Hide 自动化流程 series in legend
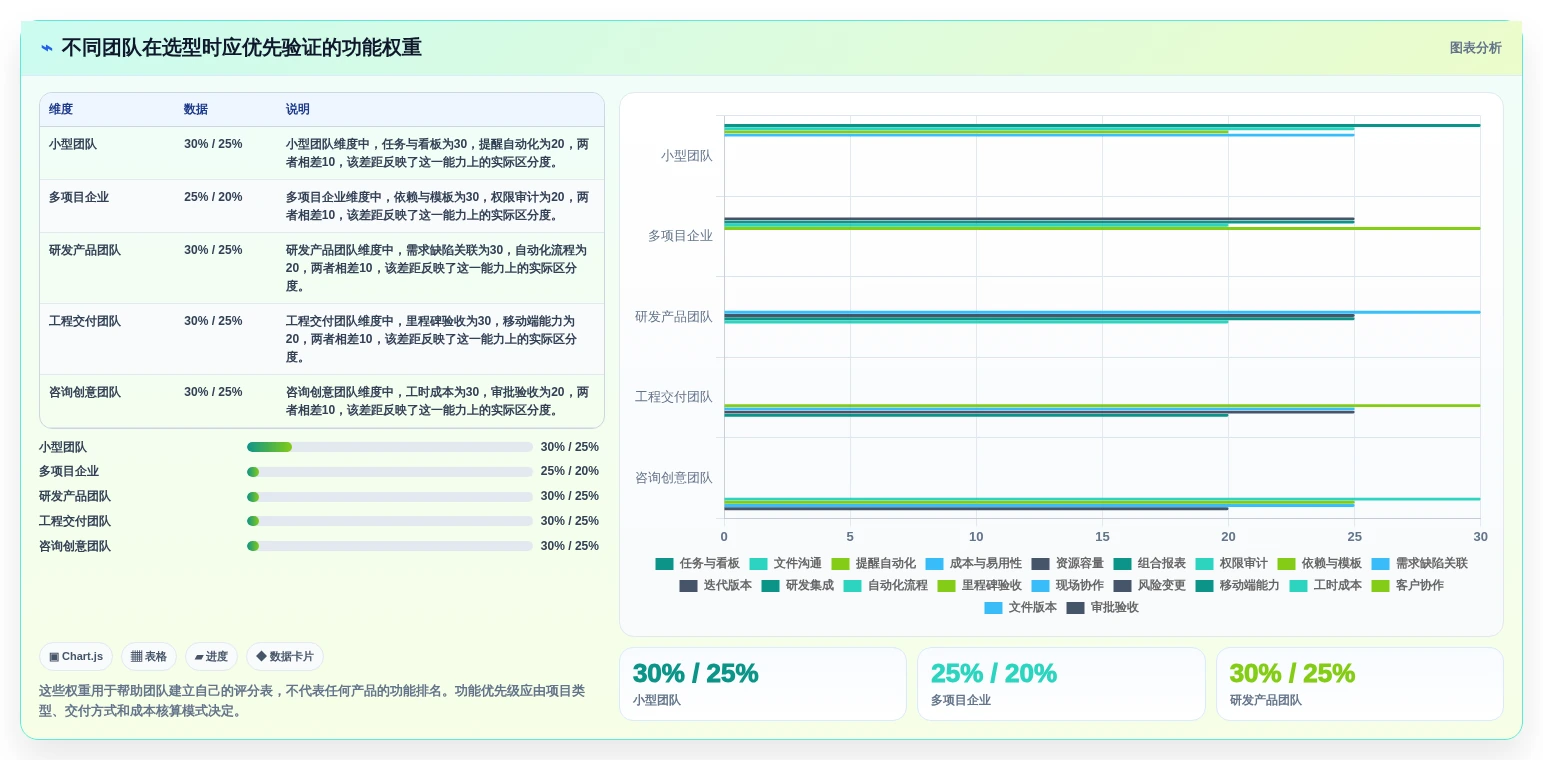 tap(885, 586)
